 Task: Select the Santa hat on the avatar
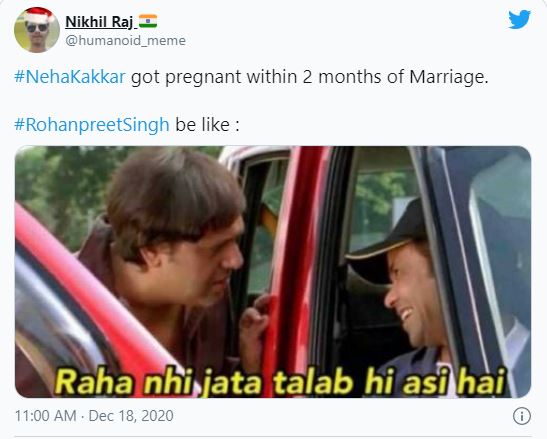(x=38, y=15)
